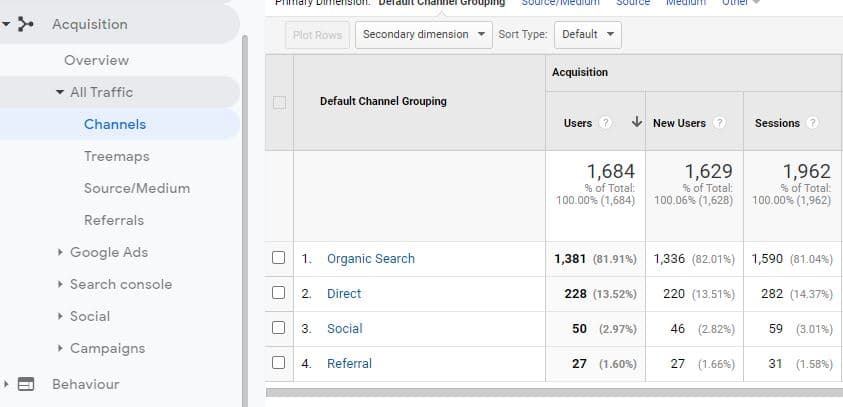Open the Referral channel link

349,363
